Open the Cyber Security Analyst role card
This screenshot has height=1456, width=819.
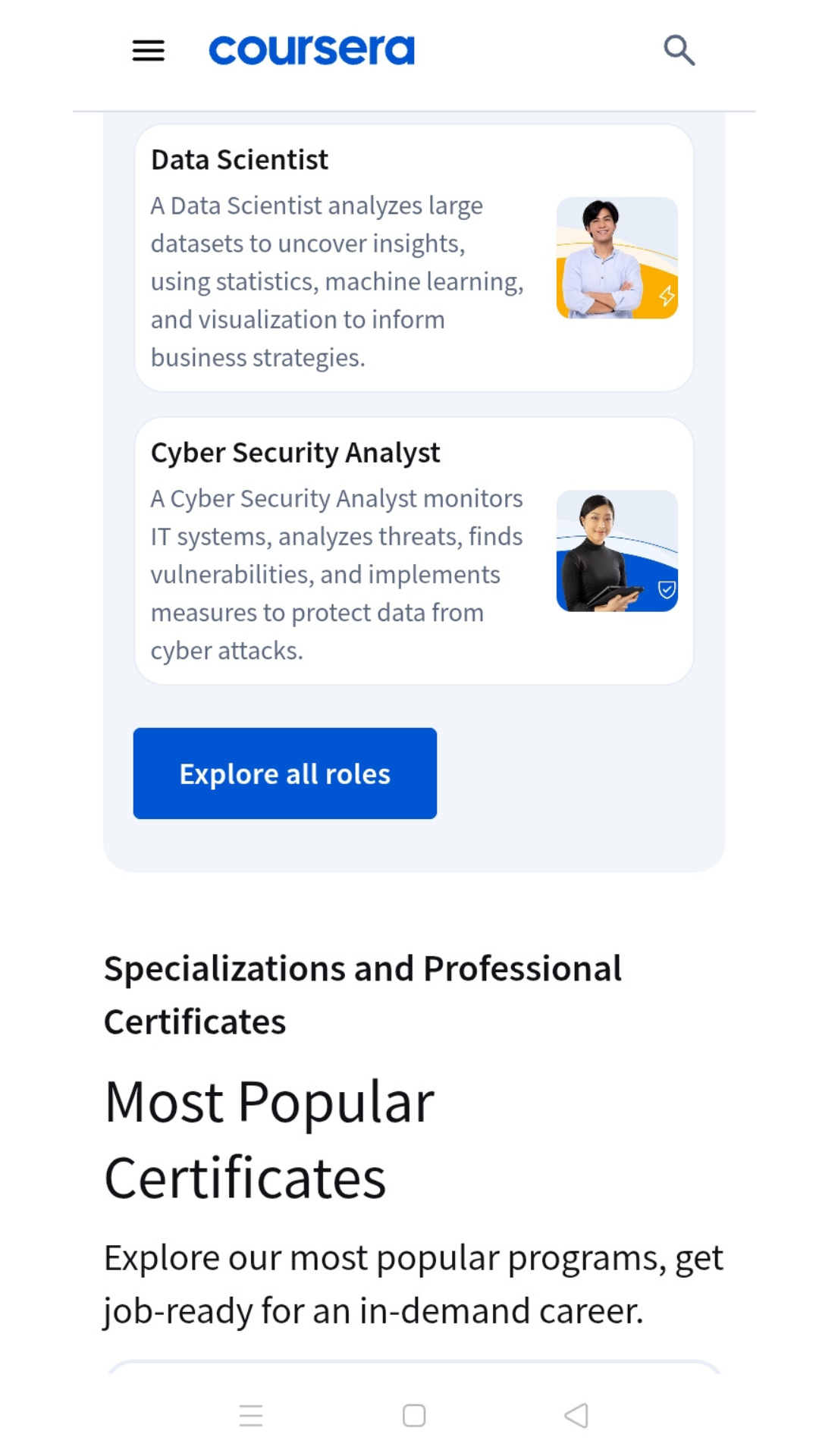[x=413, y=550]
